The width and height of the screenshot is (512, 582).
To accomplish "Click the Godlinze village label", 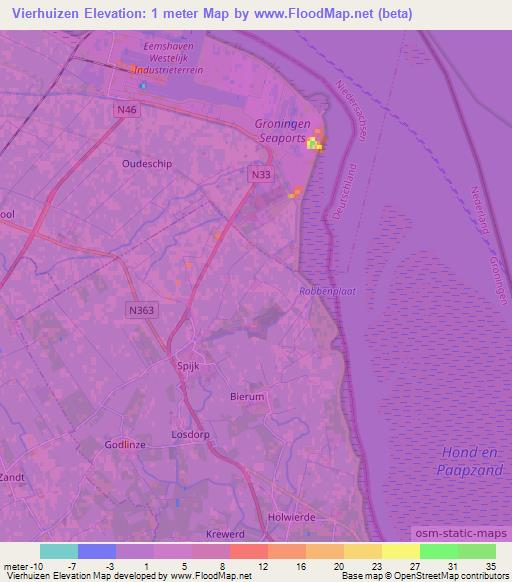I will pyautogui.click(x=125, y=444).
